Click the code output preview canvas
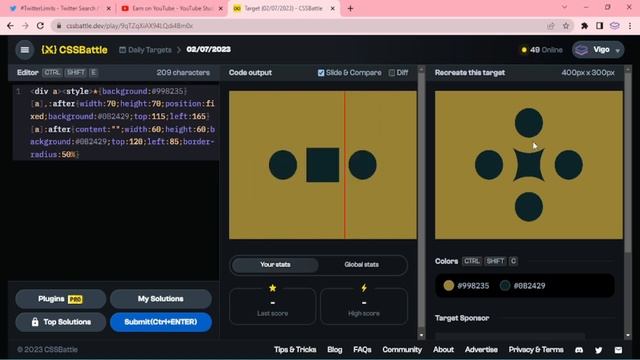The image size is (640, 360). (x=322, y=165)
